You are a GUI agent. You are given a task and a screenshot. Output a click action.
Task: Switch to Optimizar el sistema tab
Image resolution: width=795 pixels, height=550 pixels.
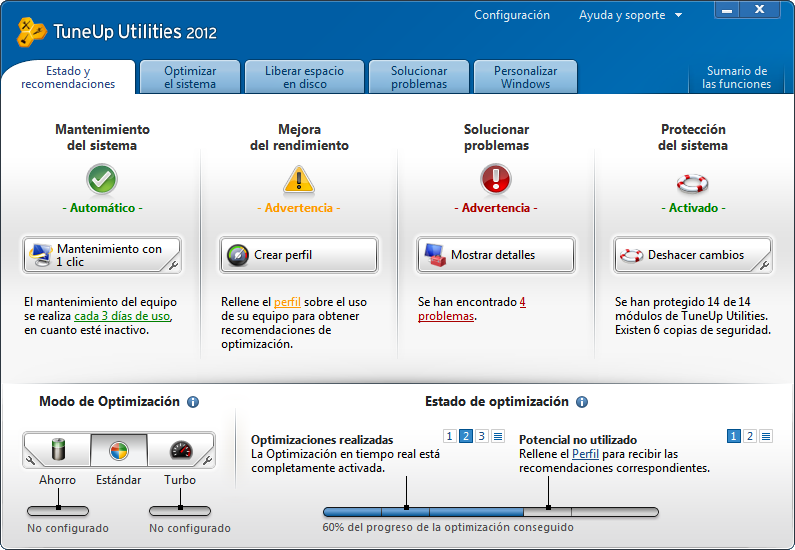coord(190,77)
